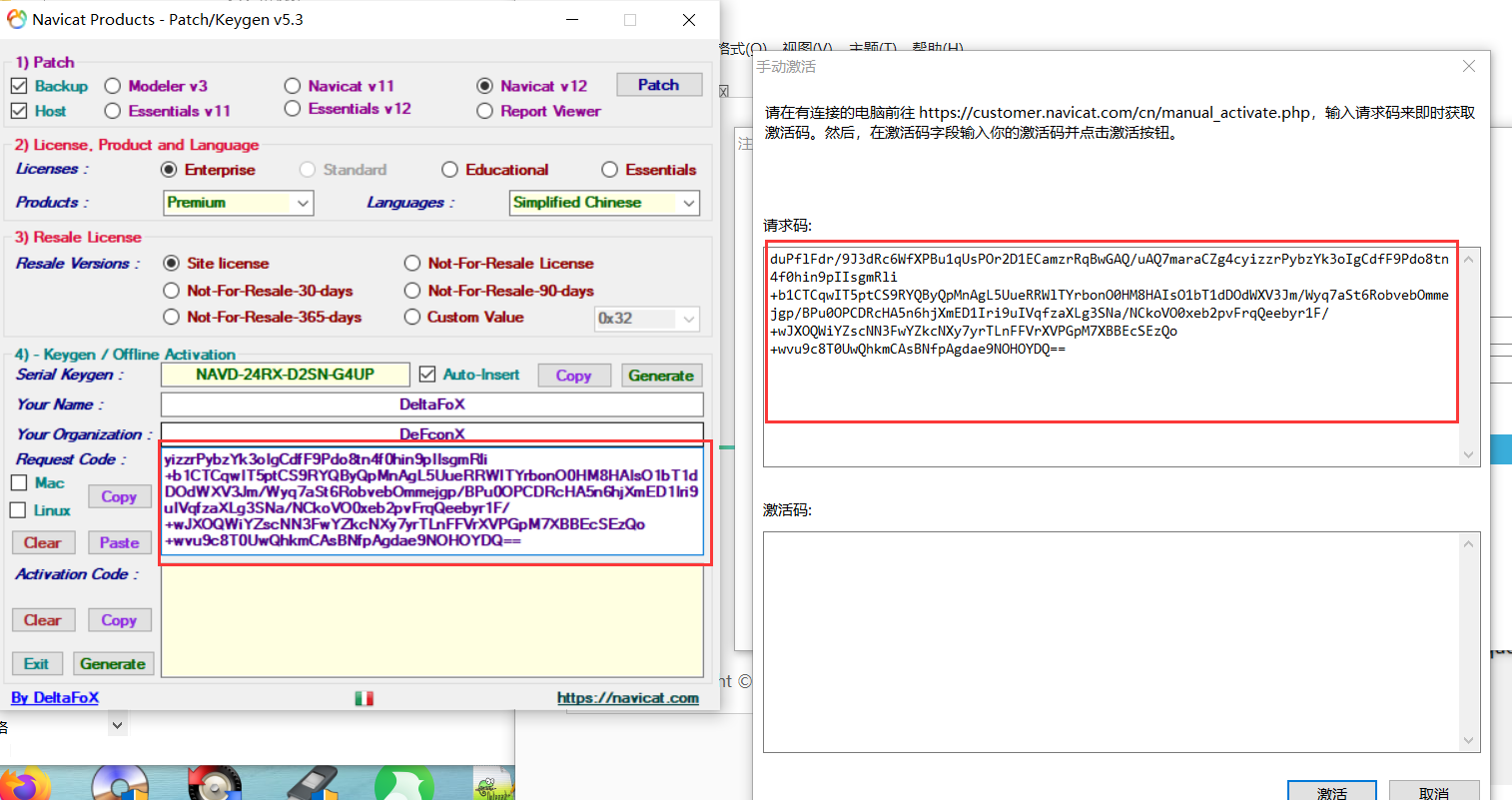Click Clear under Activation Code label

43,620
